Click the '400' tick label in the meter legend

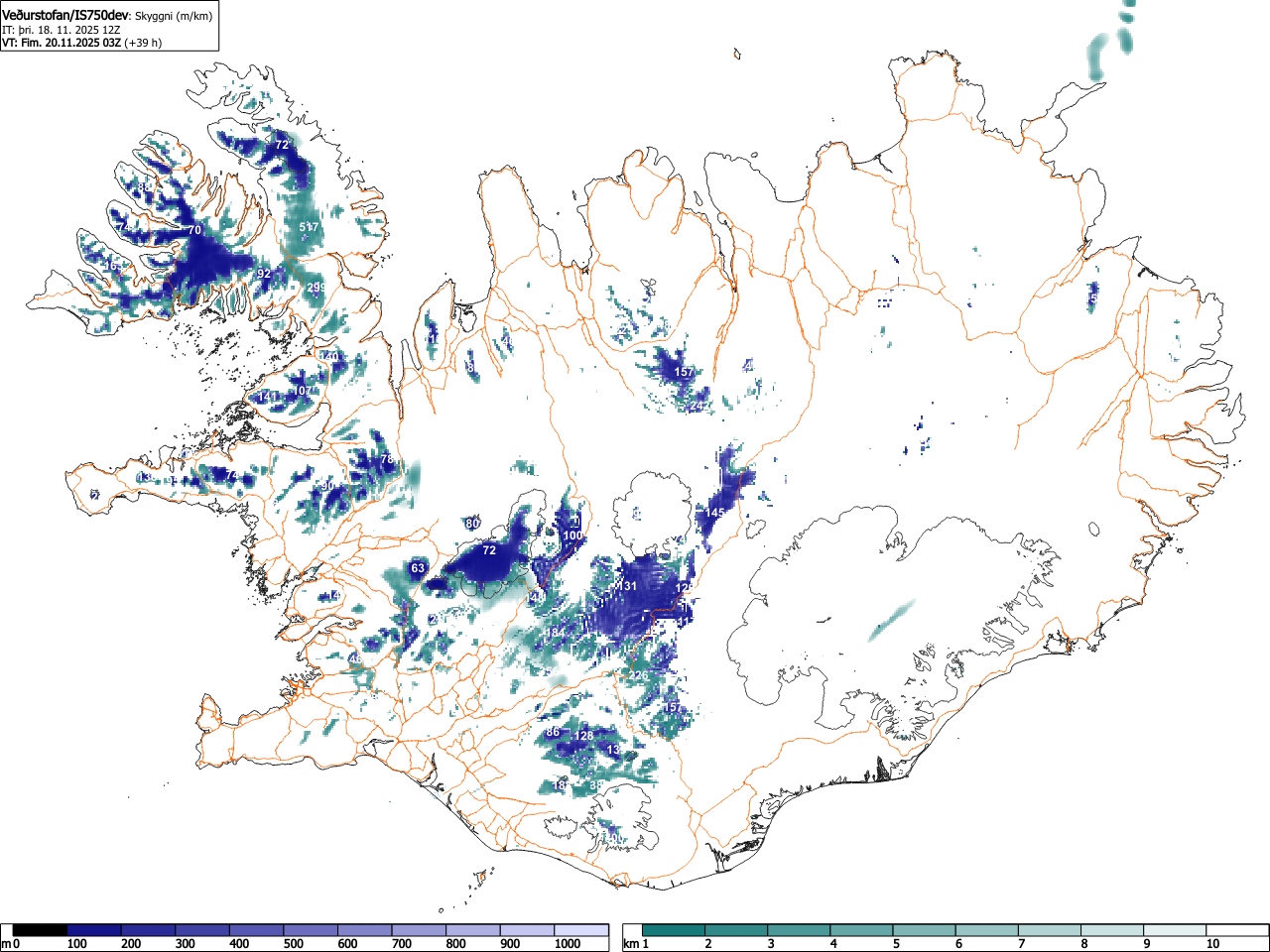pyautogui.click(x=239, y=944)
